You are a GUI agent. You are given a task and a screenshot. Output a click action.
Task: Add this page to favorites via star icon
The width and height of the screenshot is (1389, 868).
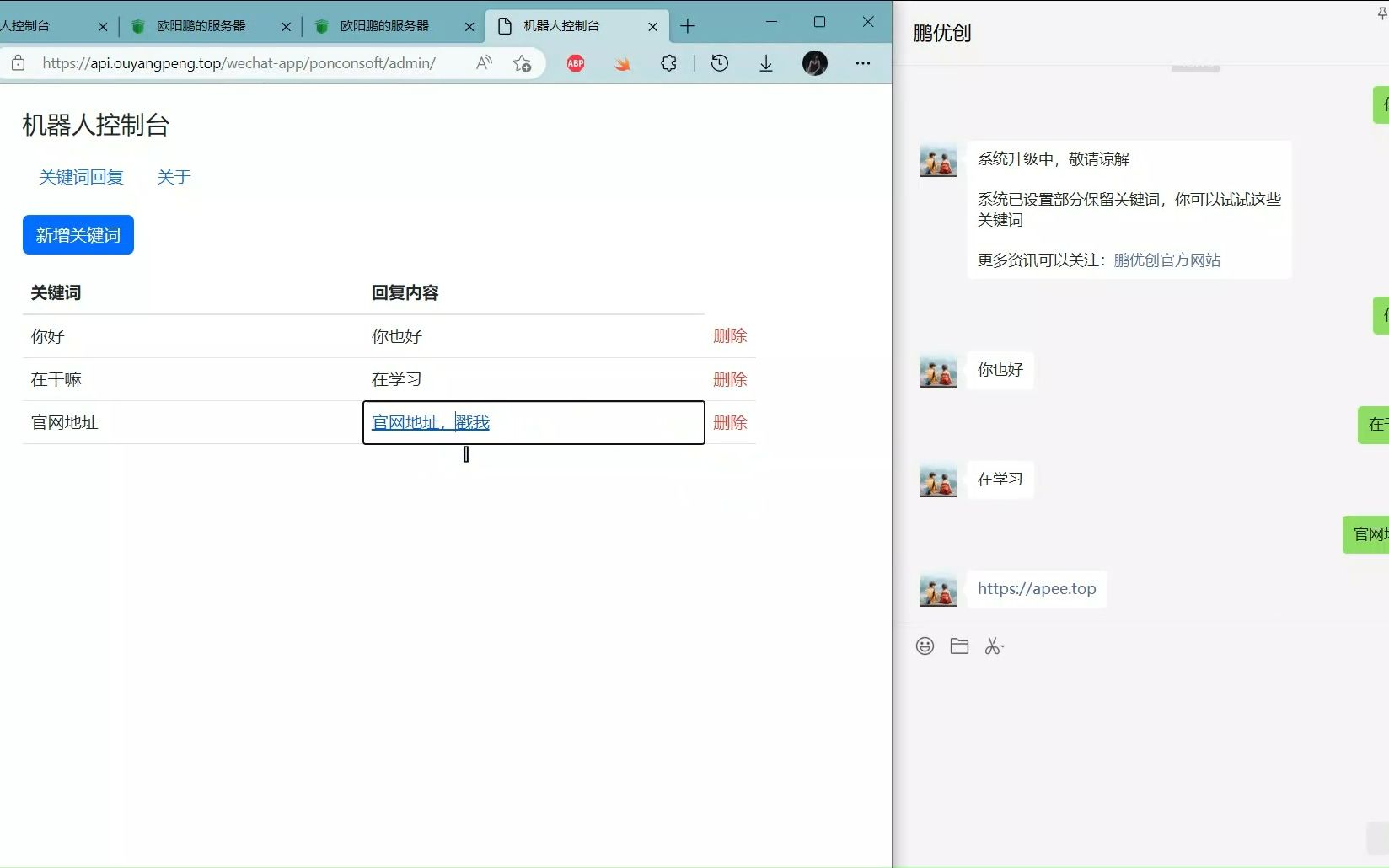click(x=522, y=63)
